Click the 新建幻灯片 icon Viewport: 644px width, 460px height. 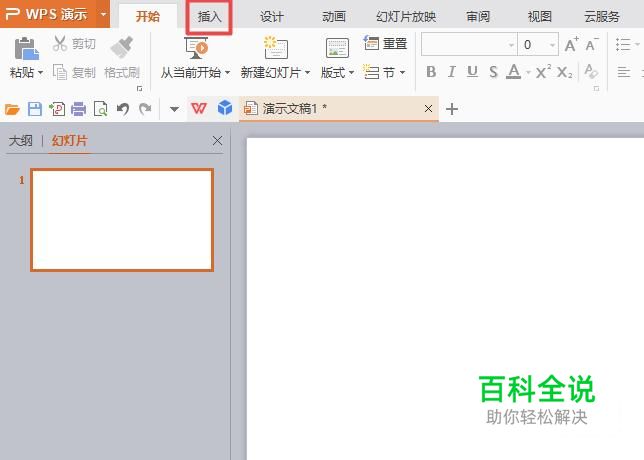[x=276, y=47]
